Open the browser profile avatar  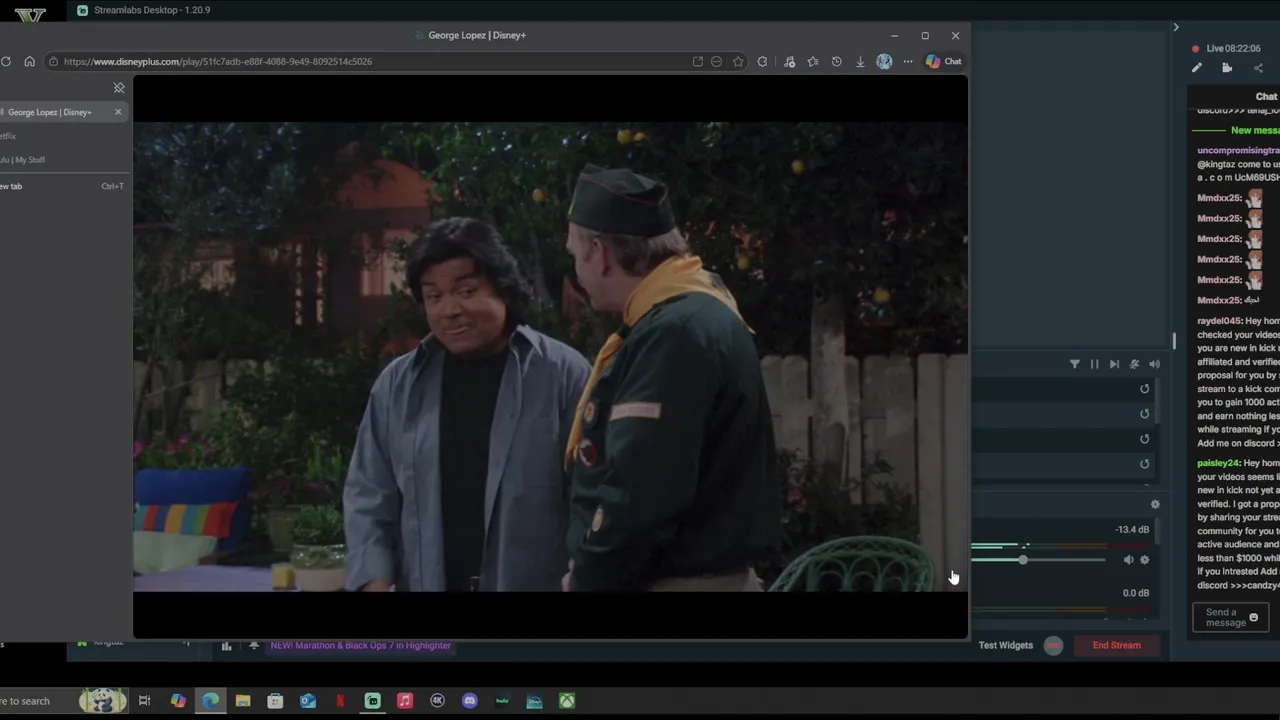click(884, 61)
